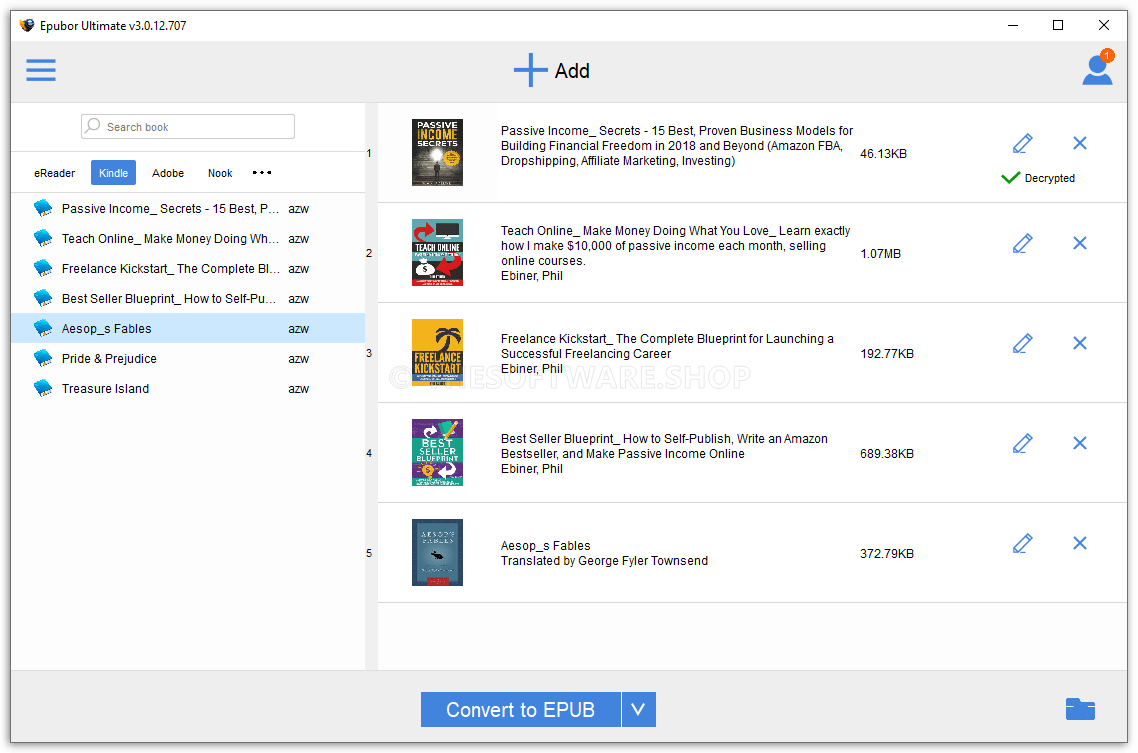Viewport: 1138px width, 753px height.
Task: Click the Convert to EPUB button
Action: 520,709
